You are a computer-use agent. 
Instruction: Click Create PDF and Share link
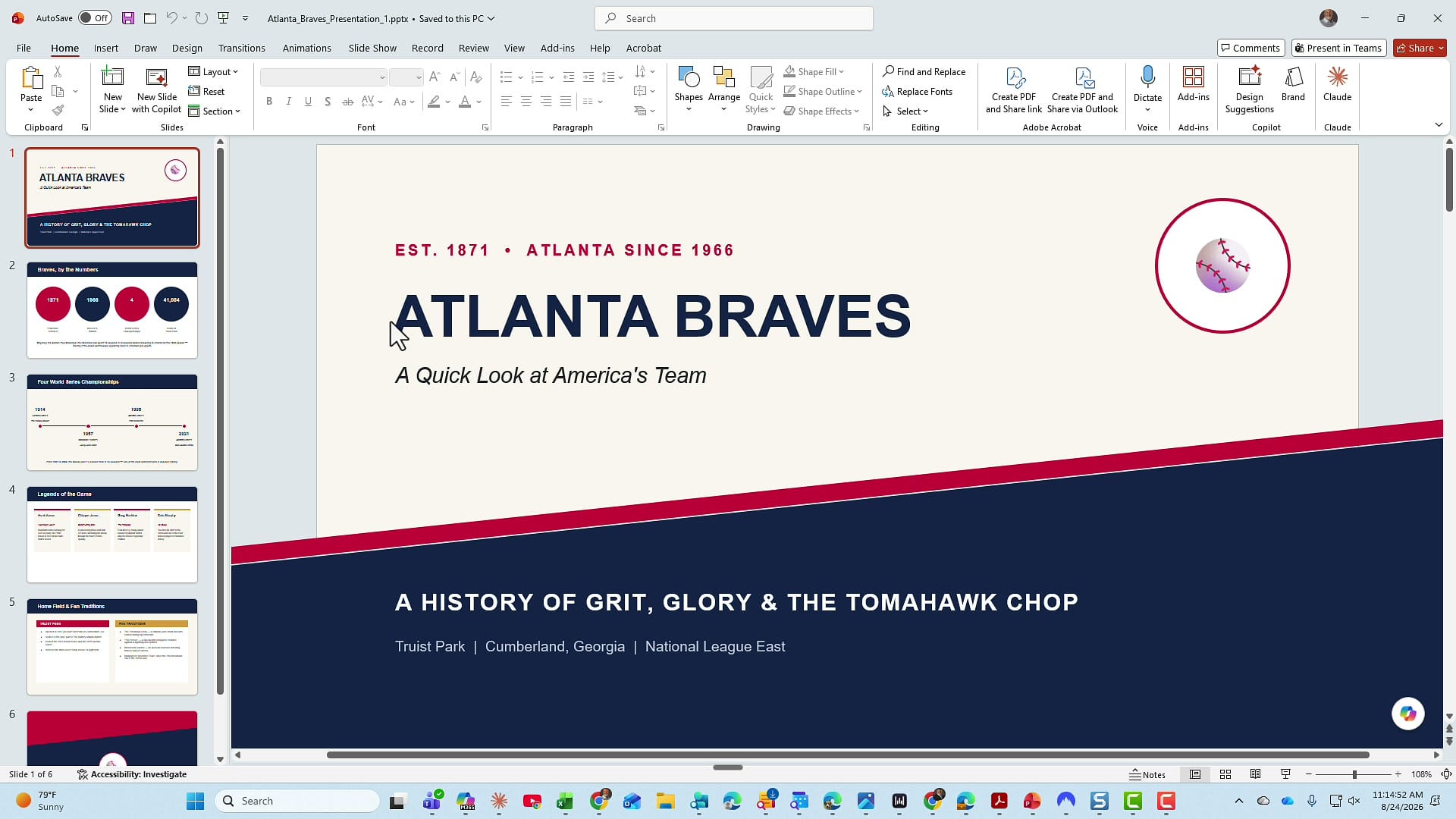[x=1013, y=89]
